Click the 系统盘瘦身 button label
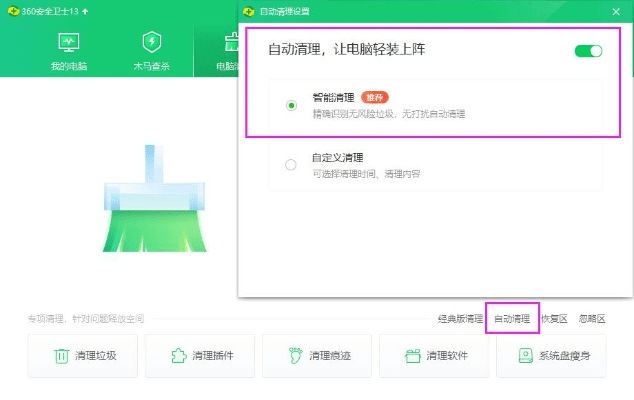 coord(564,356)
